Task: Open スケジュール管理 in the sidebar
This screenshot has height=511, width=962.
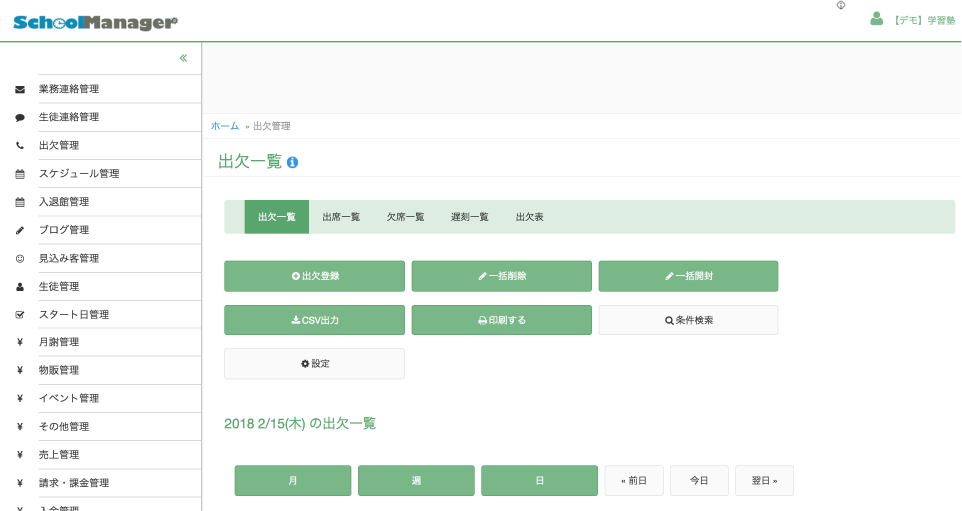Action: (79, 174)
